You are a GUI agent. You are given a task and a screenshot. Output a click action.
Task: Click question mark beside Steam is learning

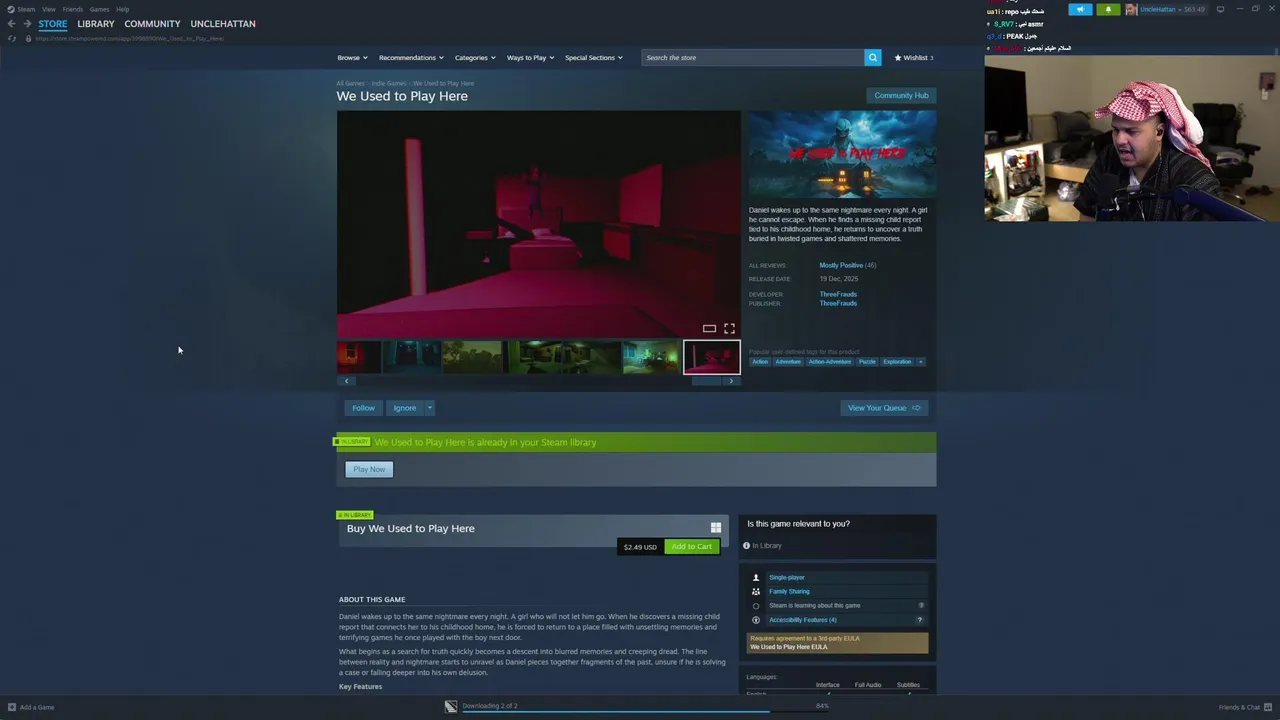click(x=921, y=605)
